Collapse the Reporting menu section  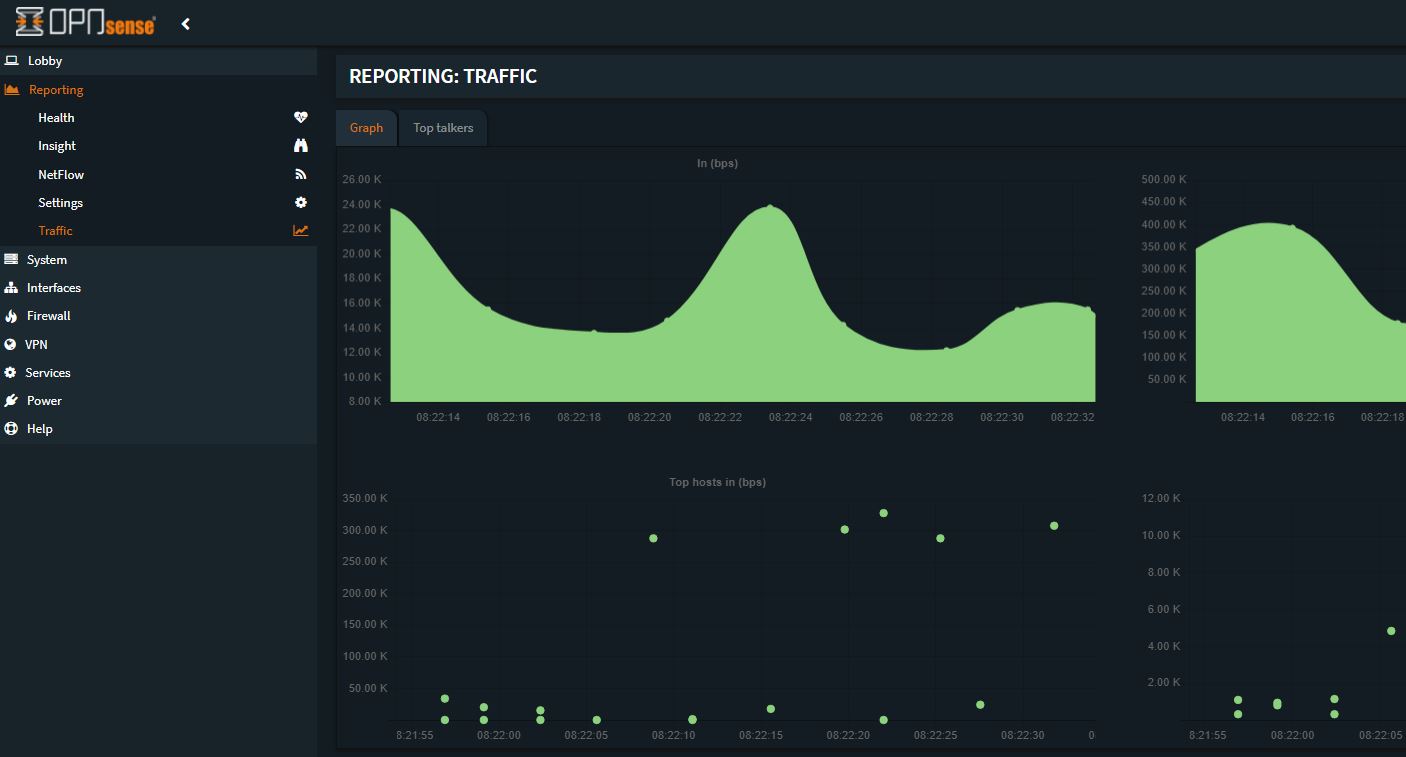(x=56, y=90)
